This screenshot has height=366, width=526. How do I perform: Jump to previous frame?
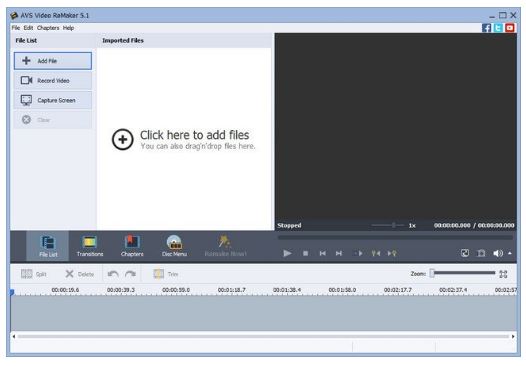322,253
